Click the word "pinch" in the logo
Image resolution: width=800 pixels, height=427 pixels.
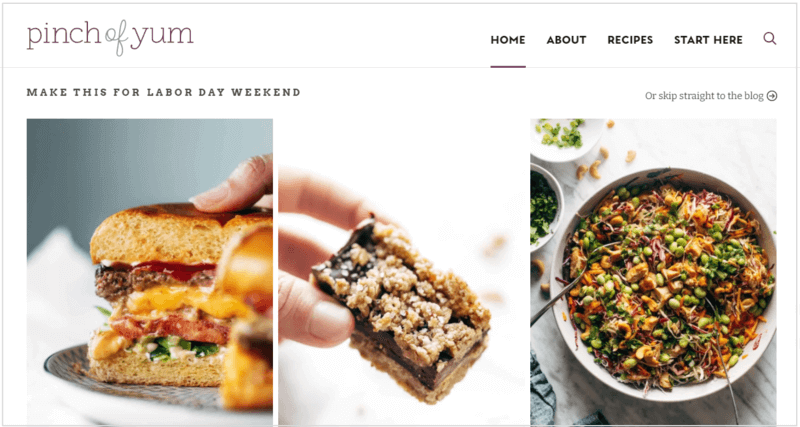[x=65, y=36]
